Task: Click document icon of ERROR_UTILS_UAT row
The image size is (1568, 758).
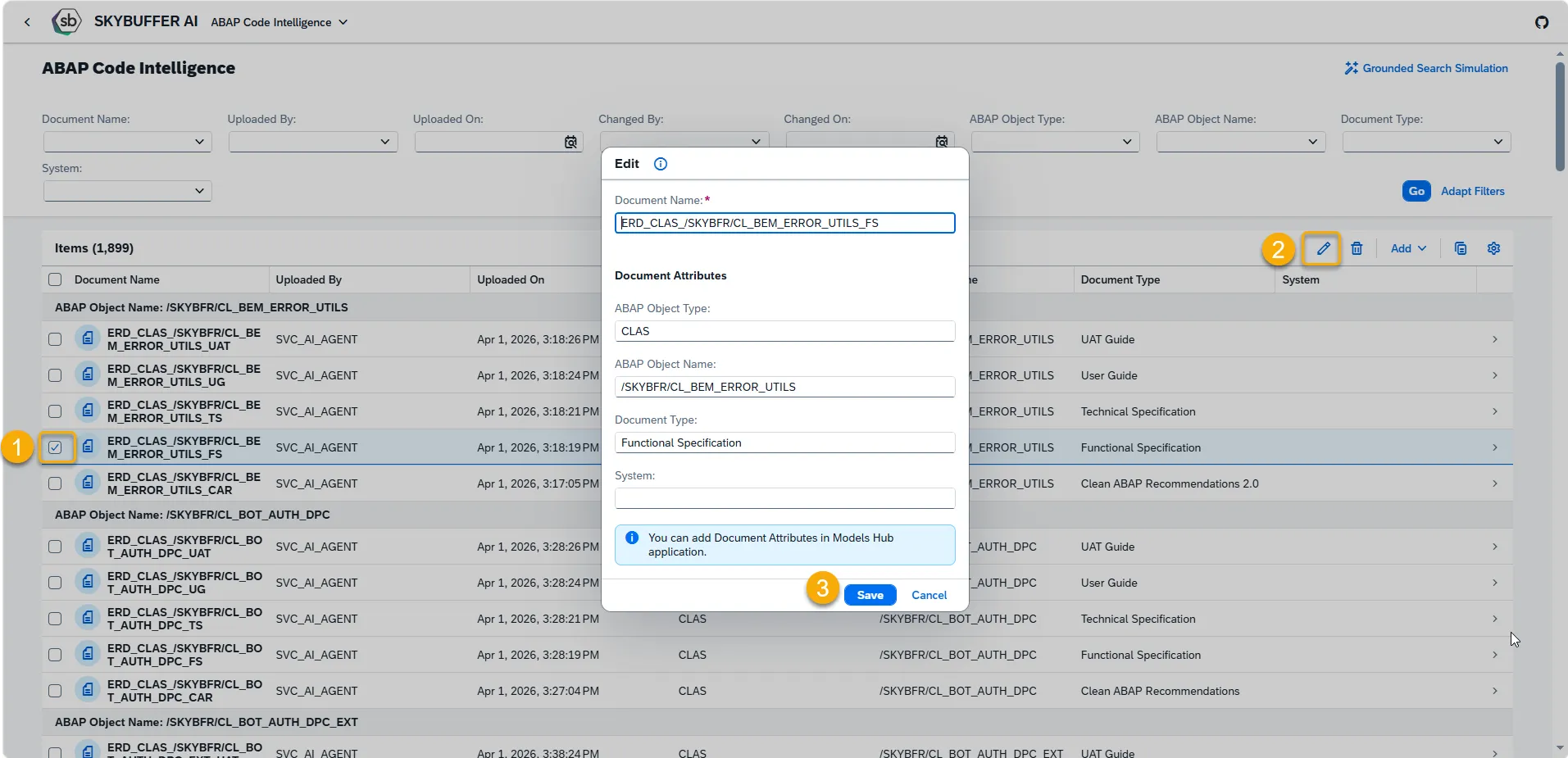Action: pos(88,338)
